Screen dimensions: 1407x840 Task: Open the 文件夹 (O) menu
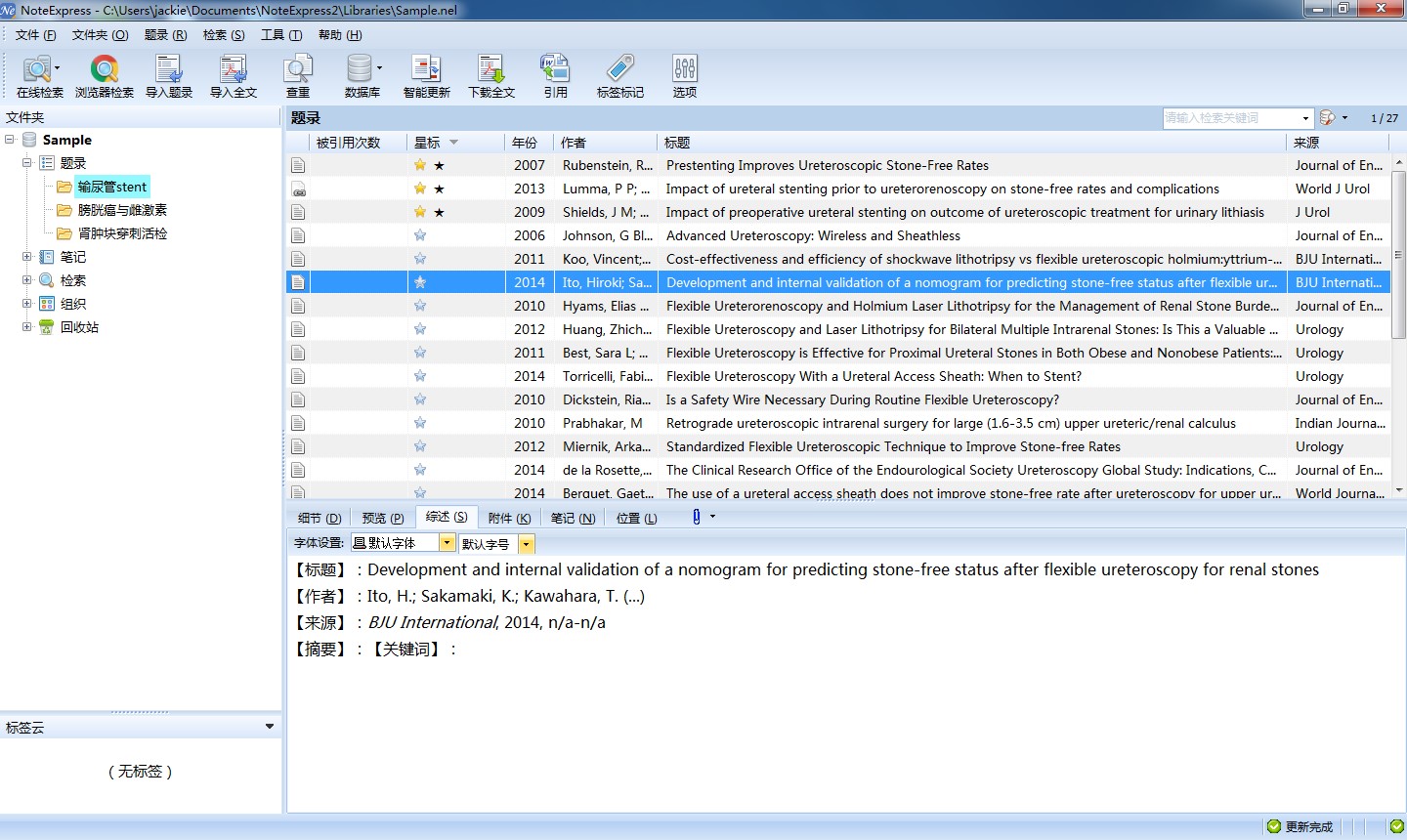click(100, 35)
